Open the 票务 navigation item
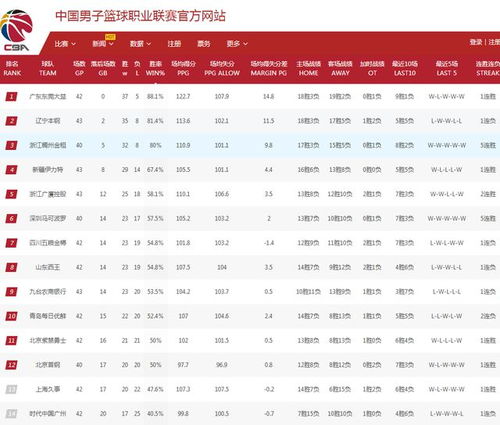The width and height of the screenshot is (500, 425). [204, 44]
